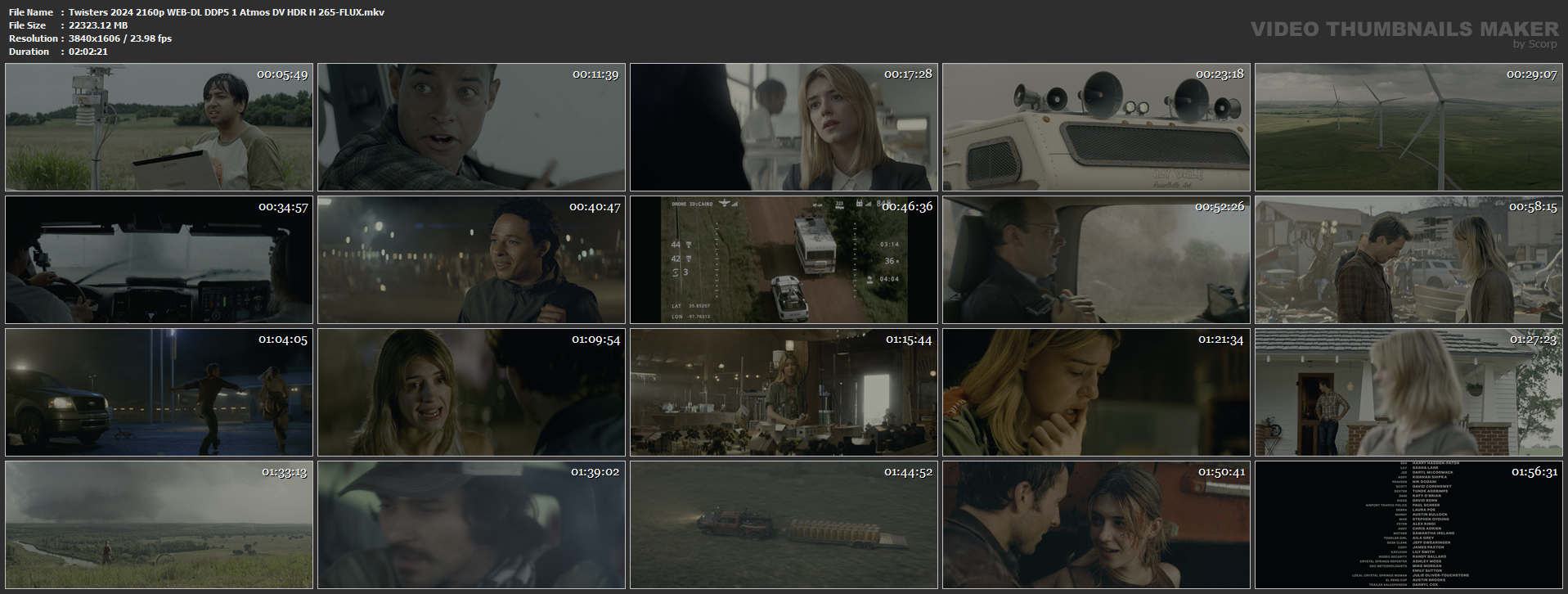
Task: Pick the thumbnail stamped 00:52:26
Action: click(x=1096, y=260)
